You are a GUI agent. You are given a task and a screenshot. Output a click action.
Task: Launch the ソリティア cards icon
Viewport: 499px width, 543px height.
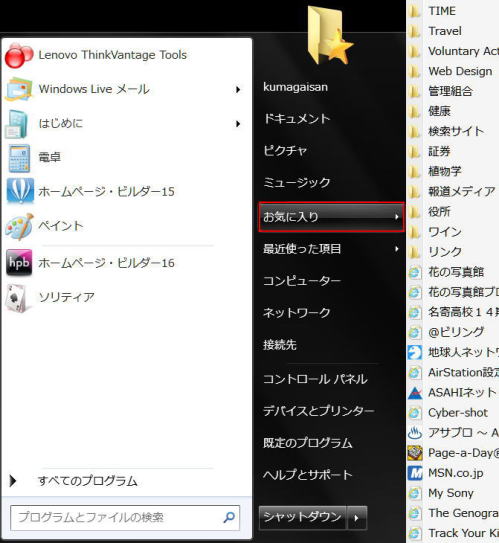17,298
